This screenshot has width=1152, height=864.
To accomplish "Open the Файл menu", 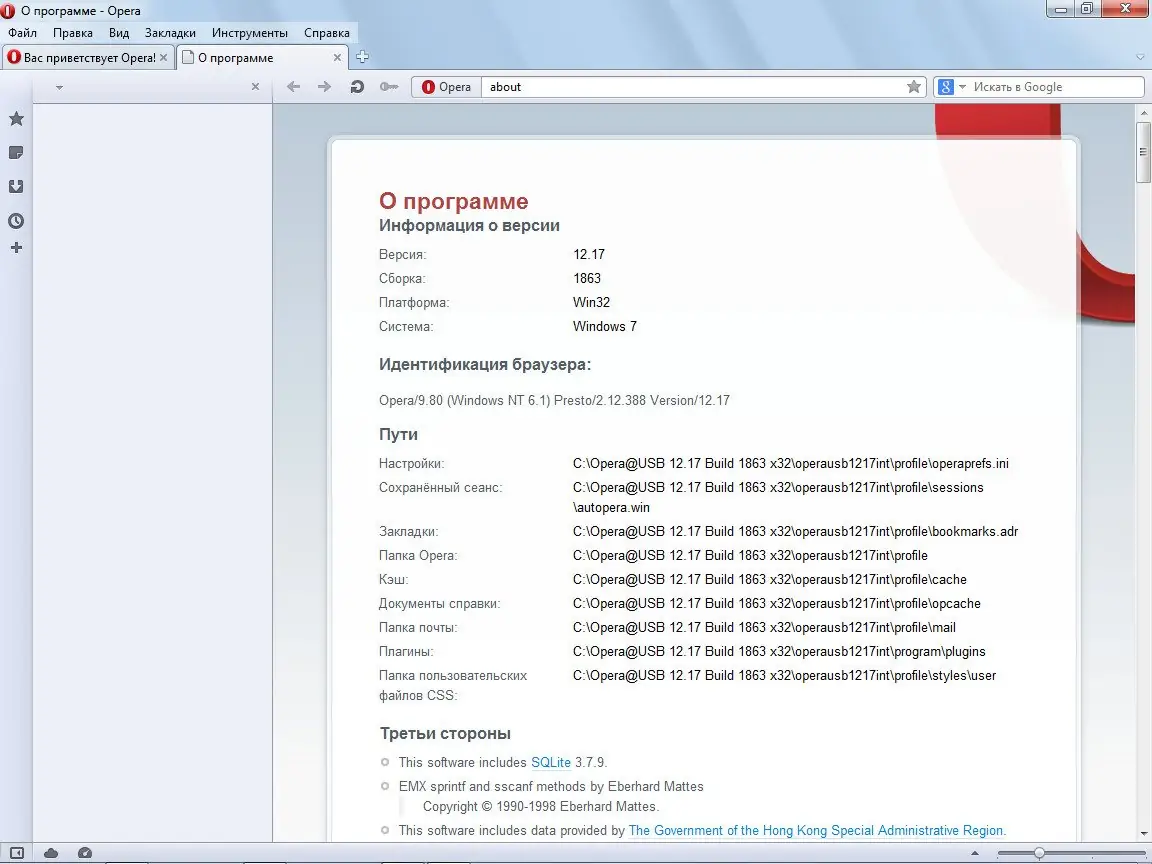I will (23, 32).
